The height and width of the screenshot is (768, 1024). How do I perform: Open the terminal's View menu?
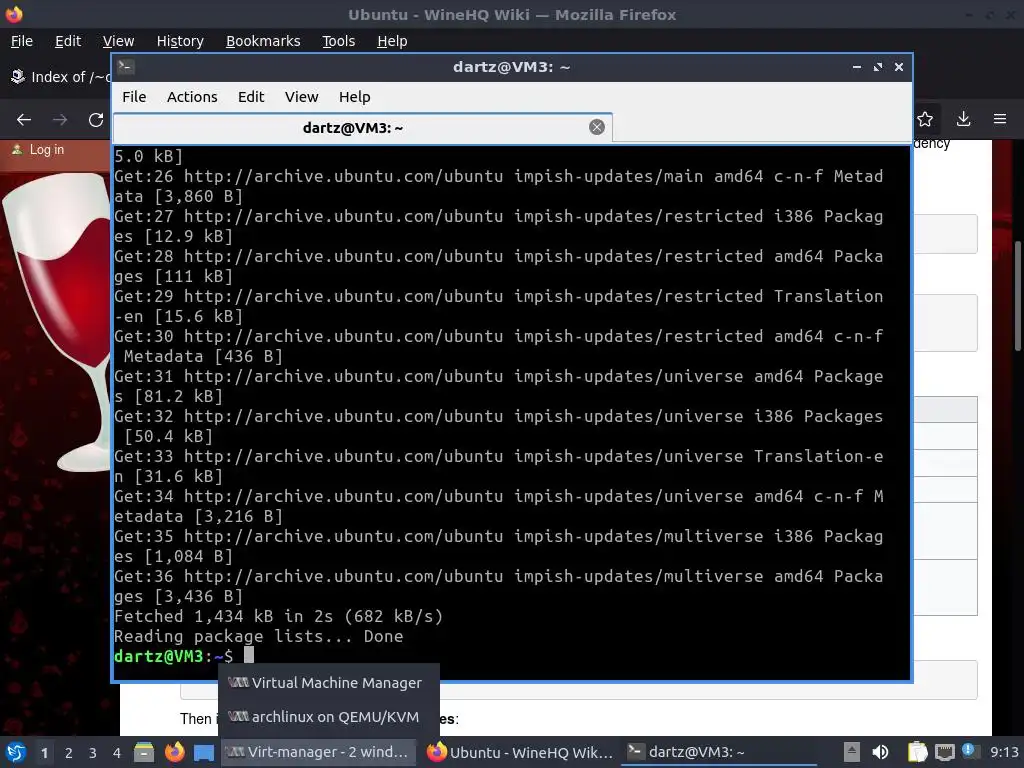301,97
